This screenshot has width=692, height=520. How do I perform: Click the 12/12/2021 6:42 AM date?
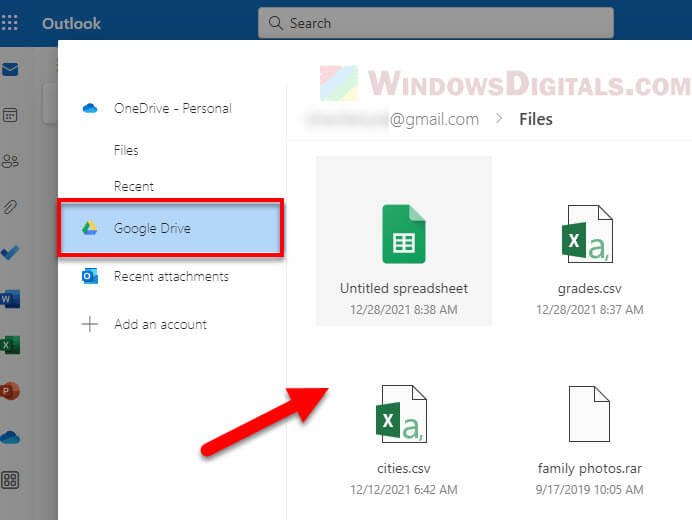[x=404, y=490]
